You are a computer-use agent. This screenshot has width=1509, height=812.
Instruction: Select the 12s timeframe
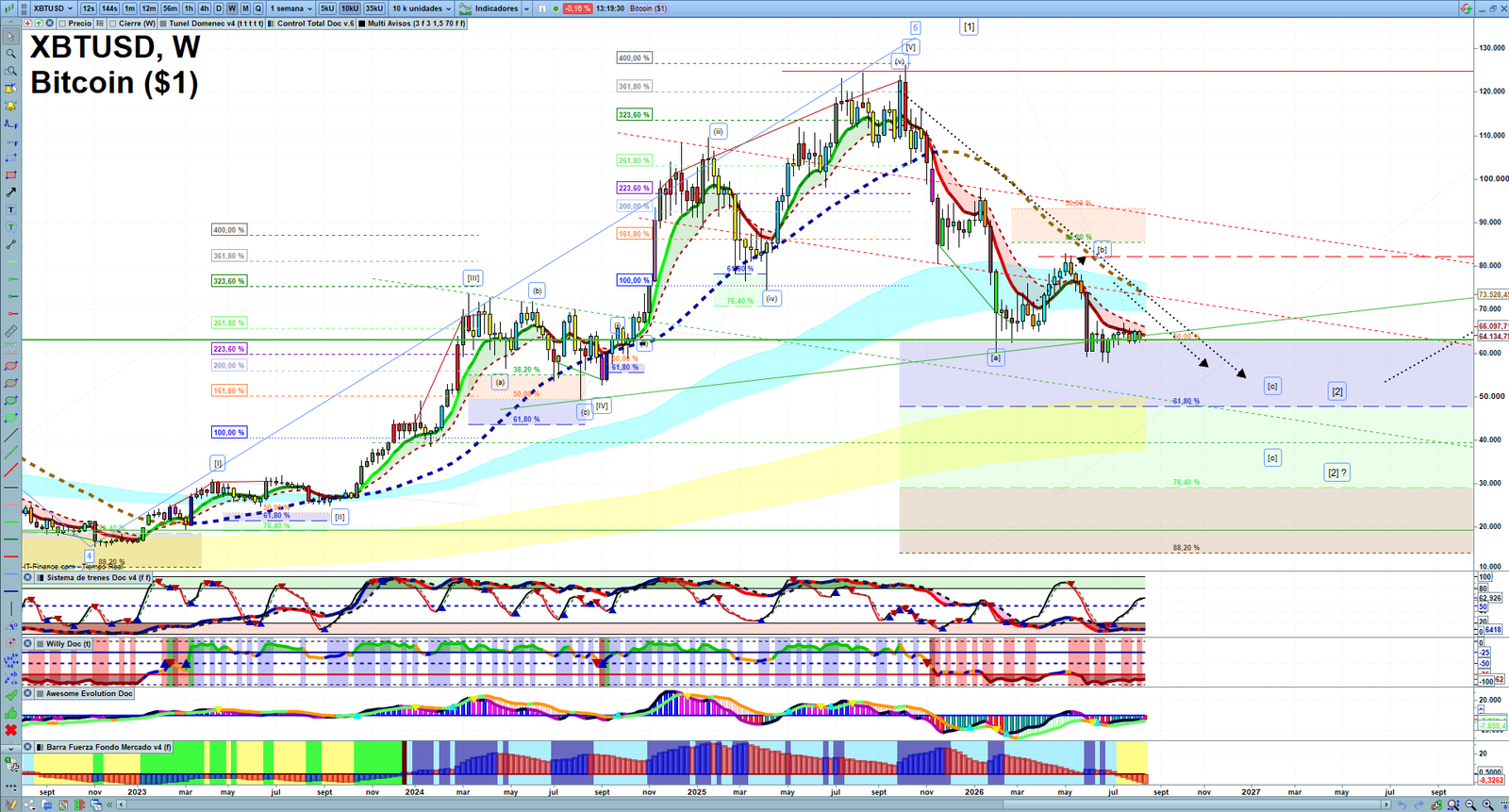(x=88, y=8)
